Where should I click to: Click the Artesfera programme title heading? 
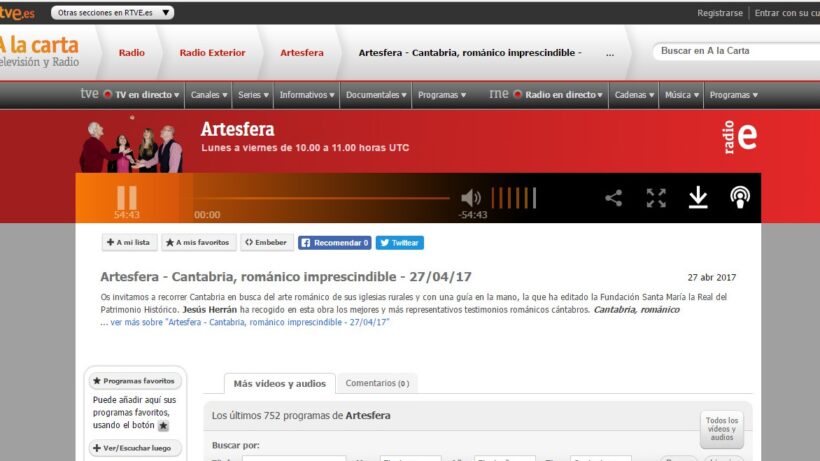[237, 129]
